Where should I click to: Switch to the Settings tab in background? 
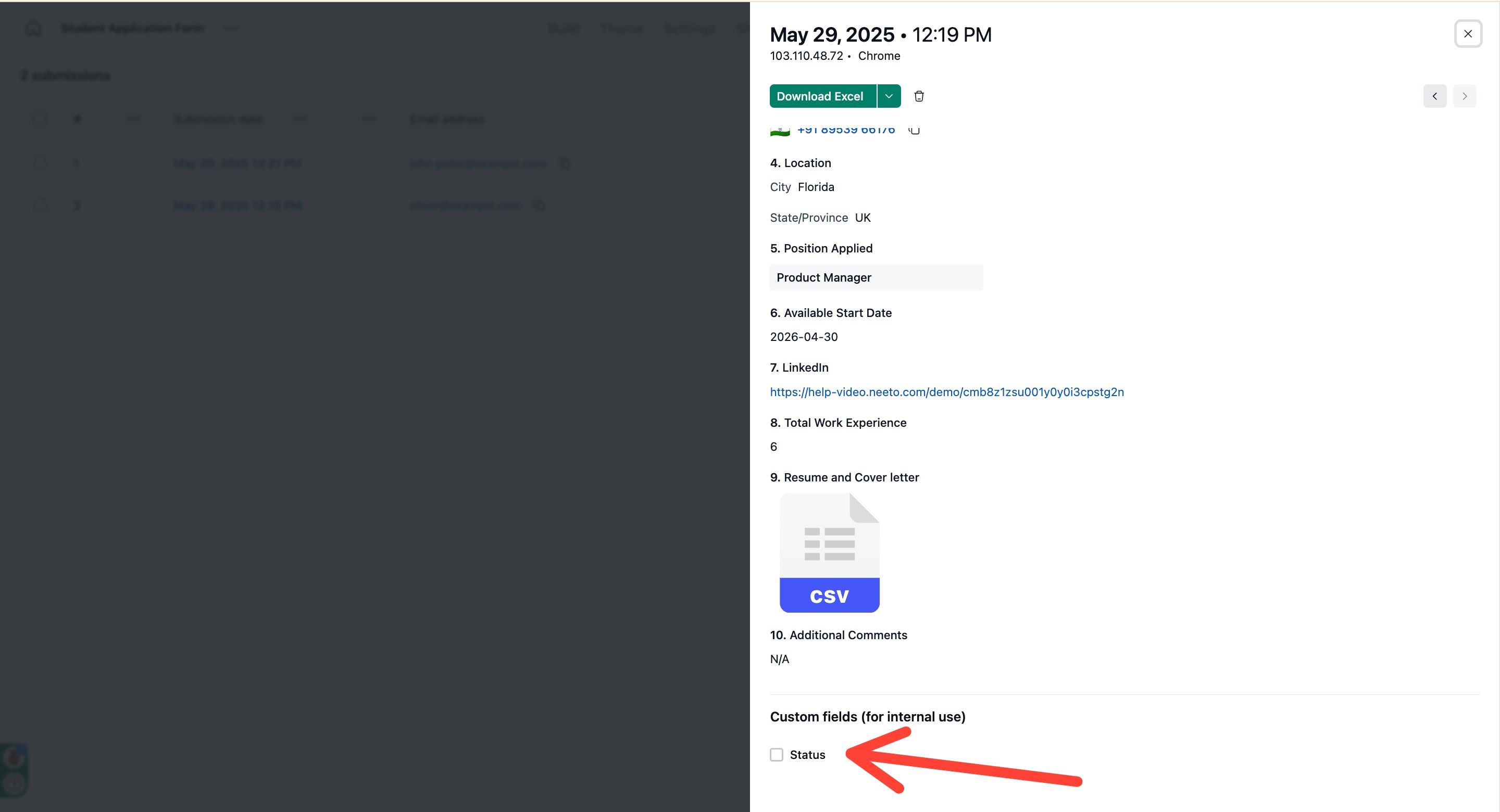coord(690,29)
